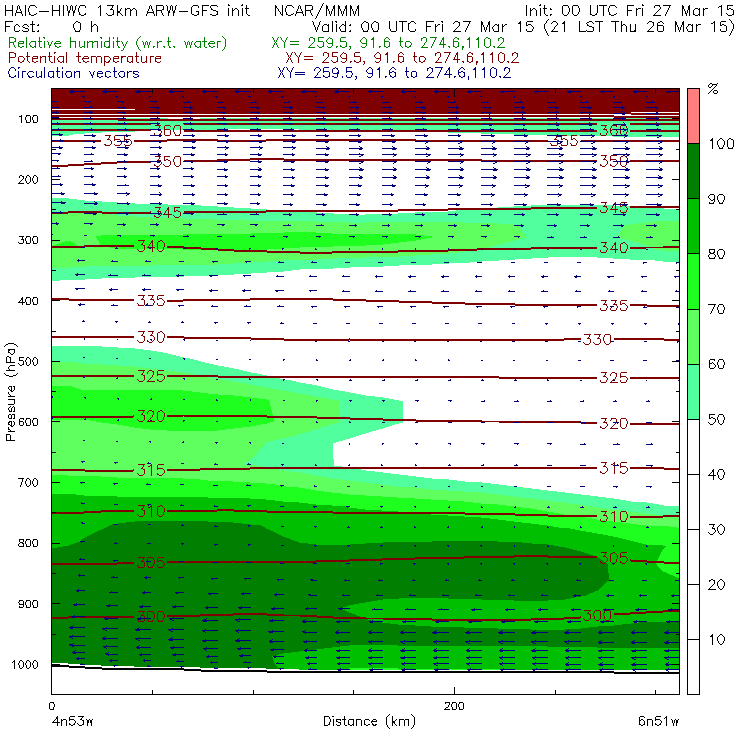This screenshot has height=740, width=740.
Task: Click the green XY coordinates line
Action: point(388,43)
